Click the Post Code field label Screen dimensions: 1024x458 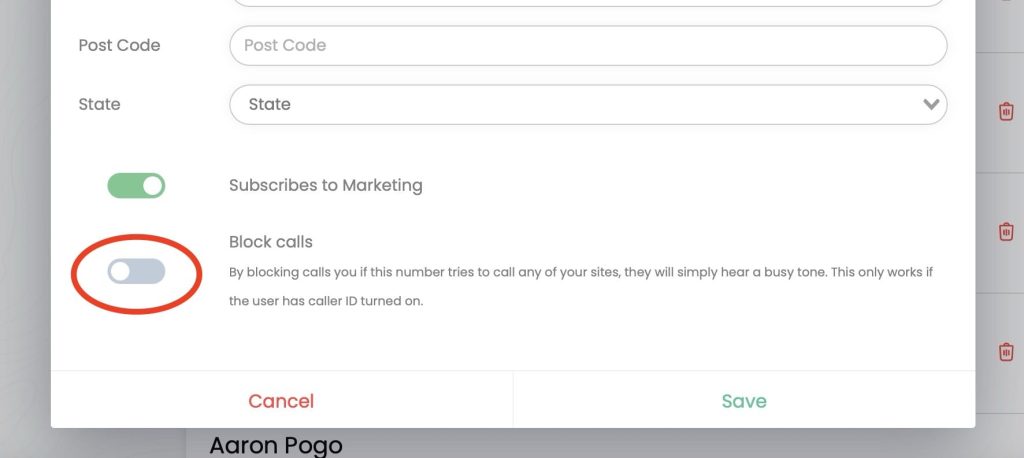click(119, 45)
